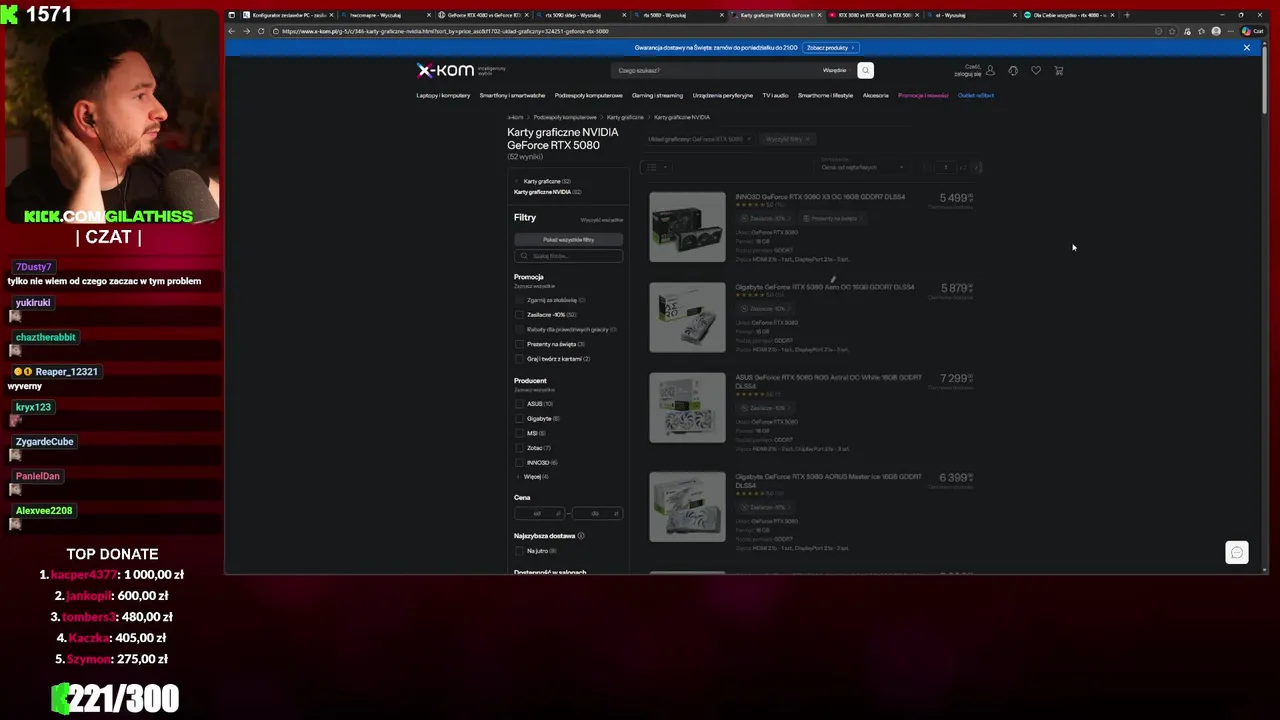Screen dimensions: 1280x720
Task: Expand Więcej producers list
Action: (x=533, y=477)
